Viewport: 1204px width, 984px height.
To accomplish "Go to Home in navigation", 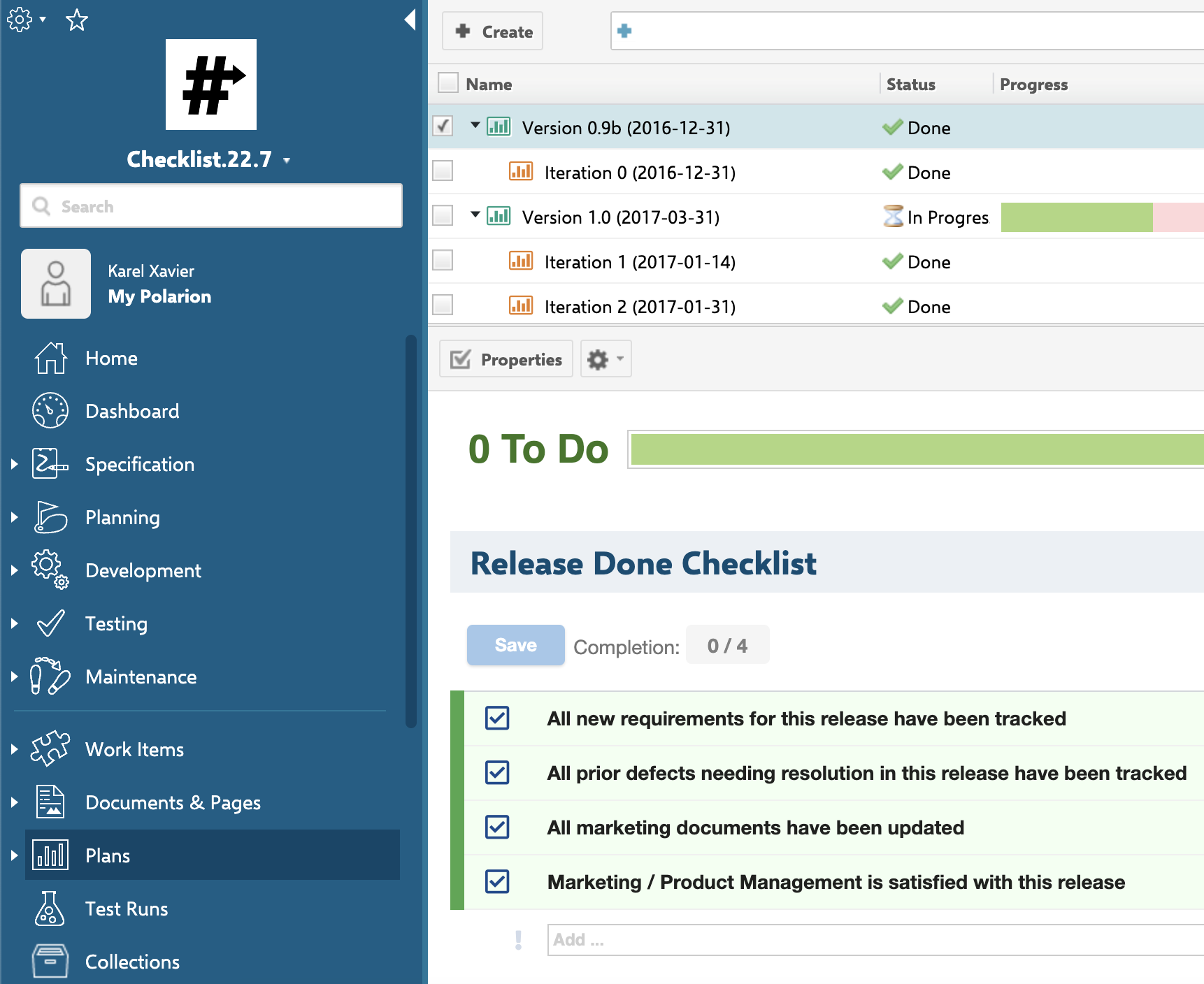I will pos(111,359).
